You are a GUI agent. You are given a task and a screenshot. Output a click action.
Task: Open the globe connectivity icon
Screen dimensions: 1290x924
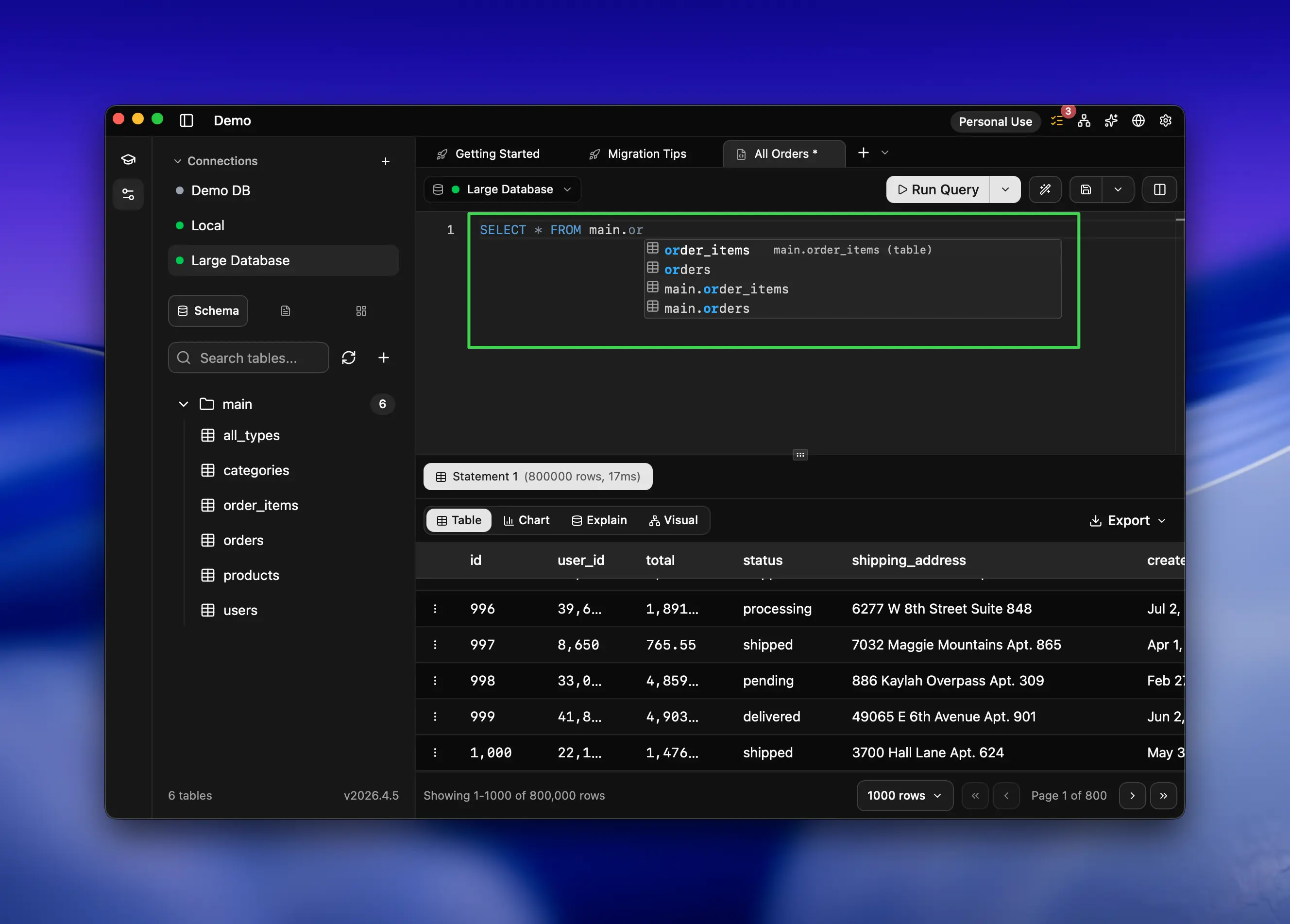coord(1138,120)
